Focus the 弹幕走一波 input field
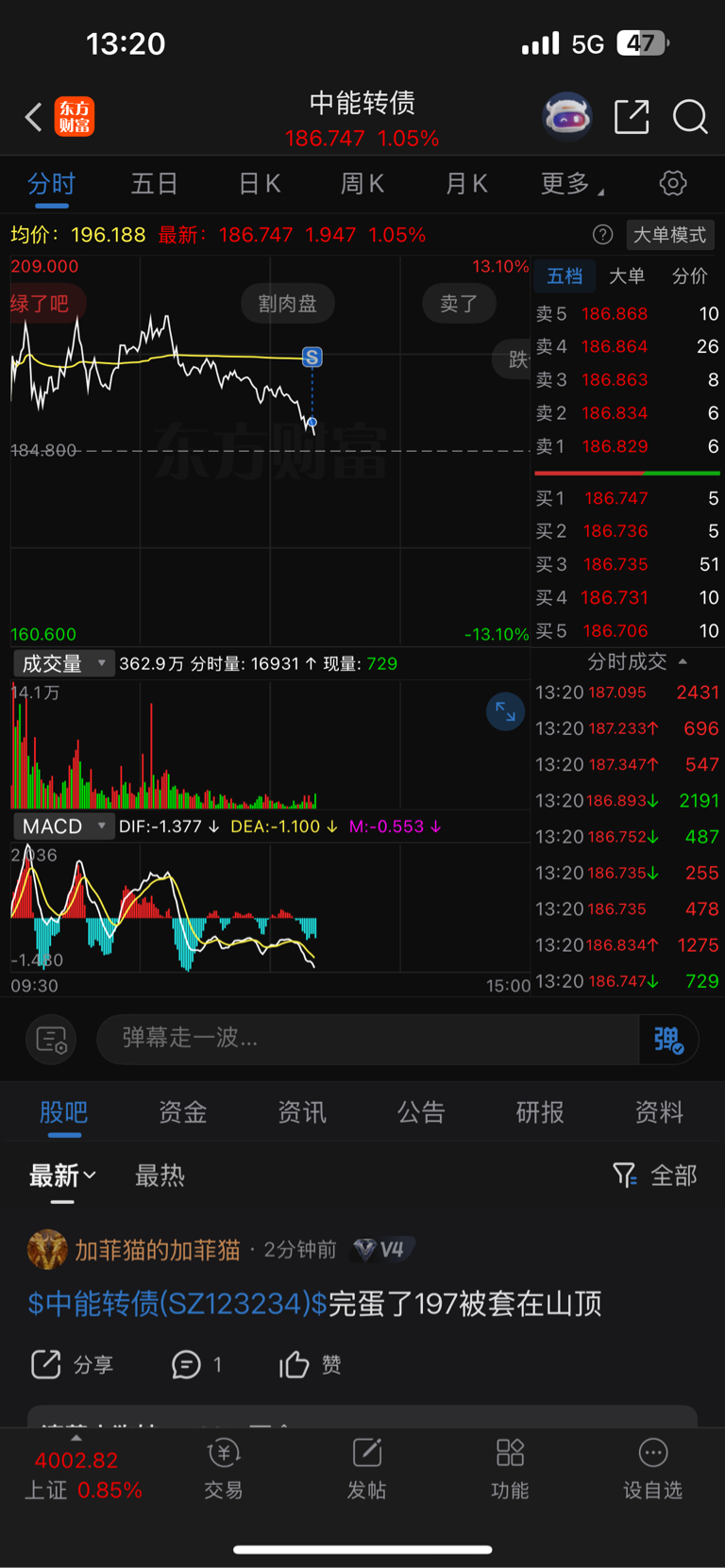This screenshot has height=1568, width=725. pos(368,1040)
